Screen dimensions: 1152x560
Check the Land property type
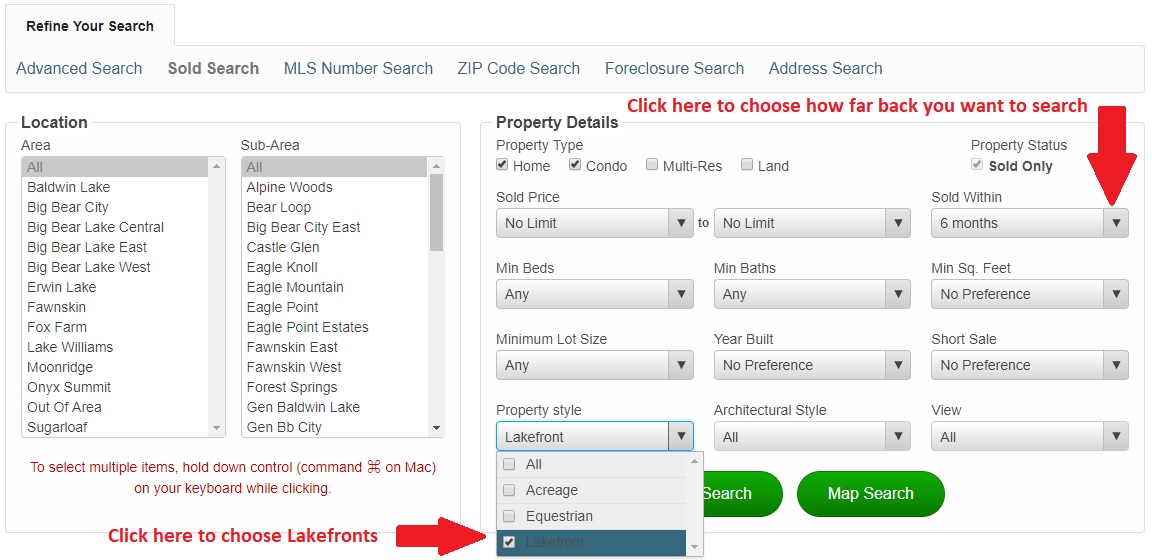746,165
